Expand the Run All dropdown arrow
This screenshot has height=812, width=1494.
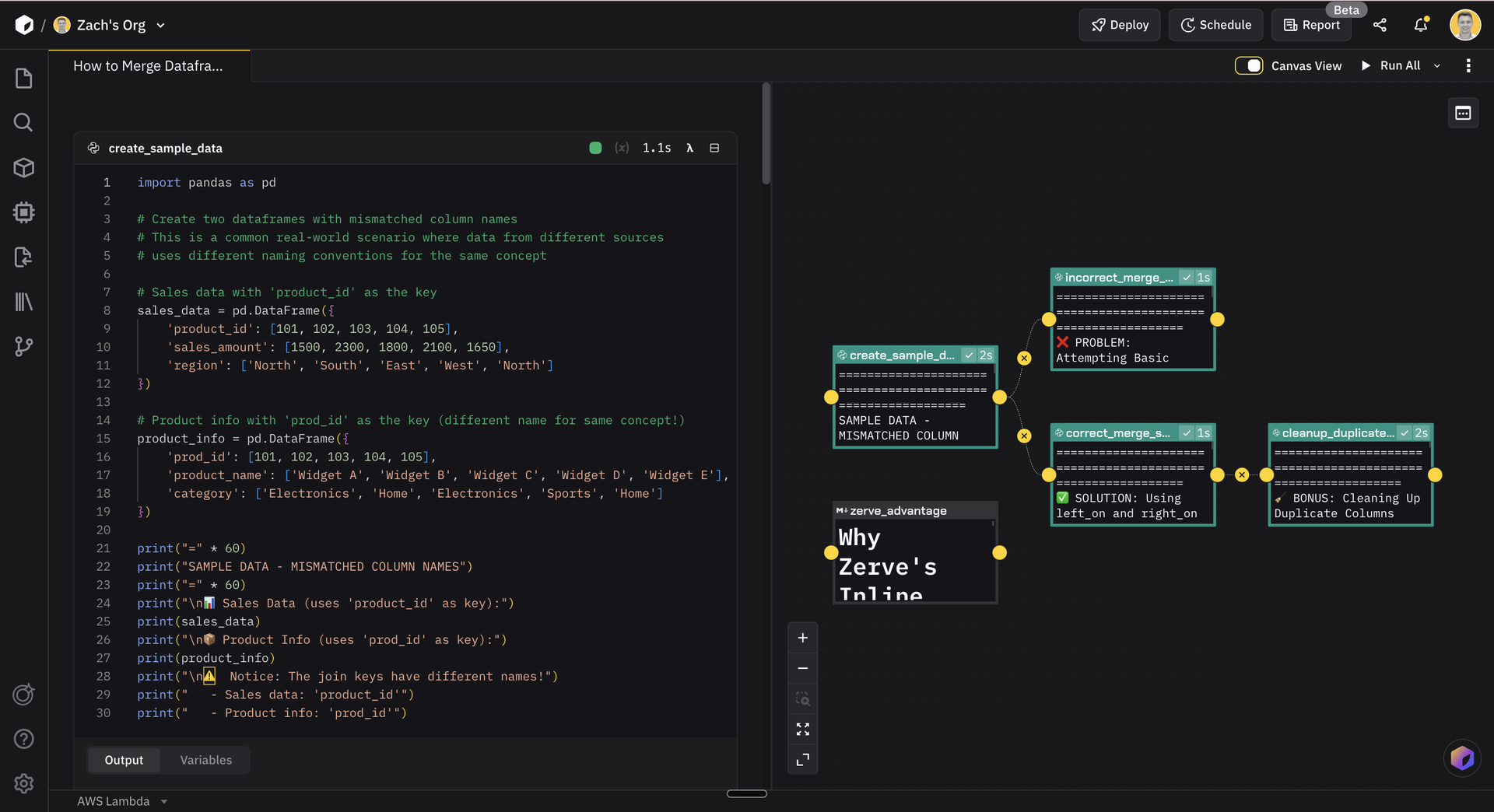pos(1437,66)
